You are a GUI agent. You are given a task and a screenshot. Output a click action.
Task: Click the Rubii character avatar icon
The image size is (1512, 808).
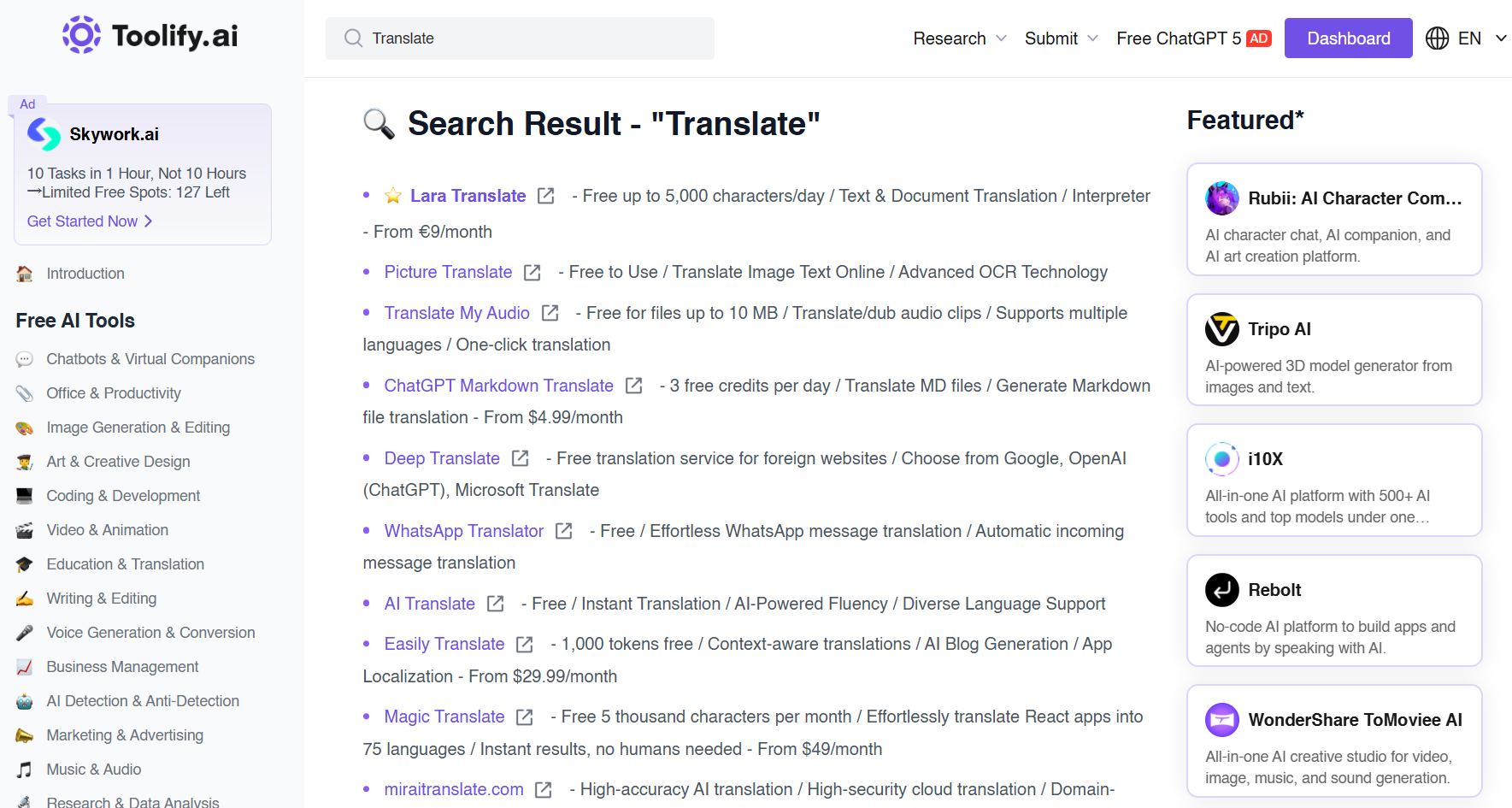[x=1222, y=198]
